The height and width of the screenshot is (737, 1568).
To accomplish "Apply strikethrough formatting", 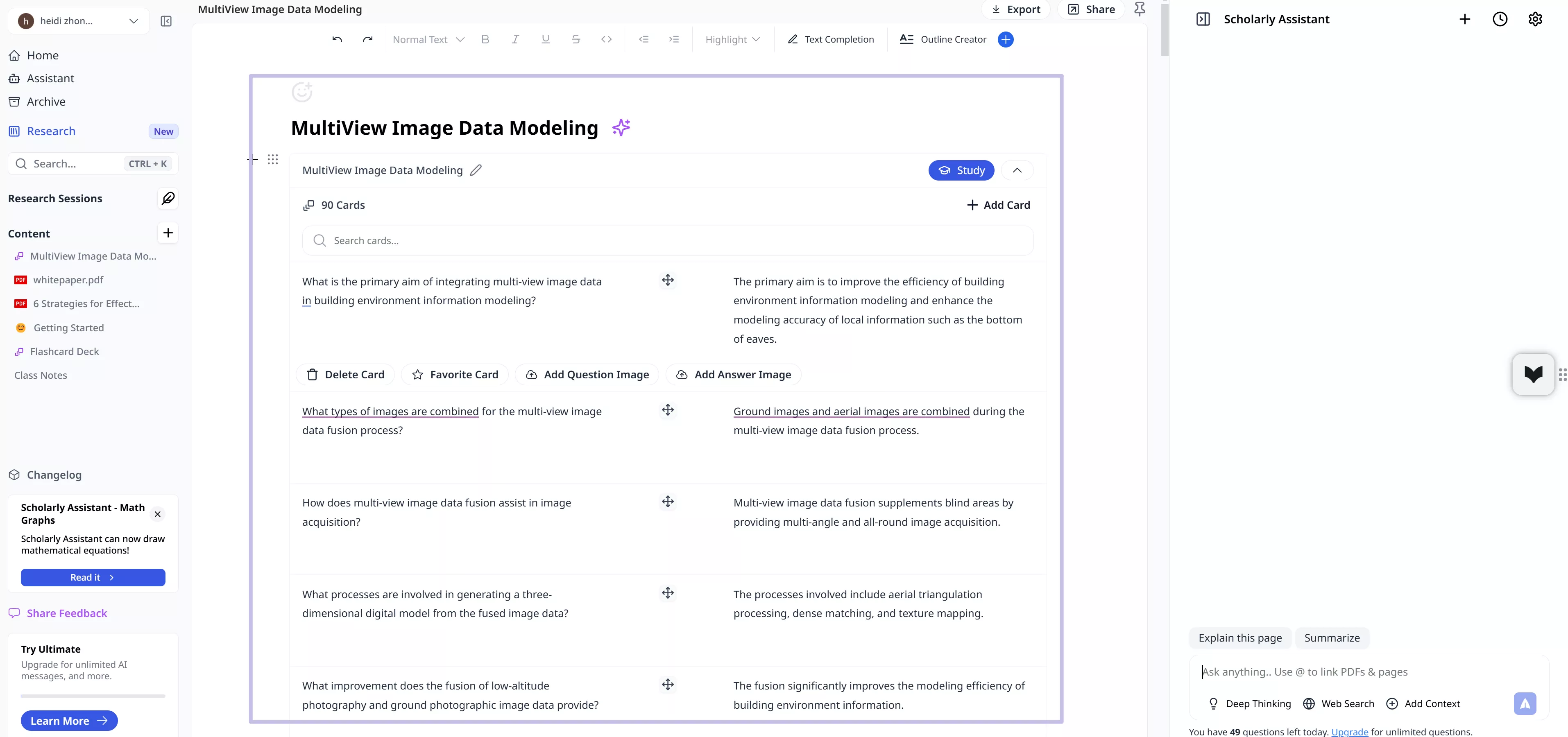I will (x=576, y=40).
